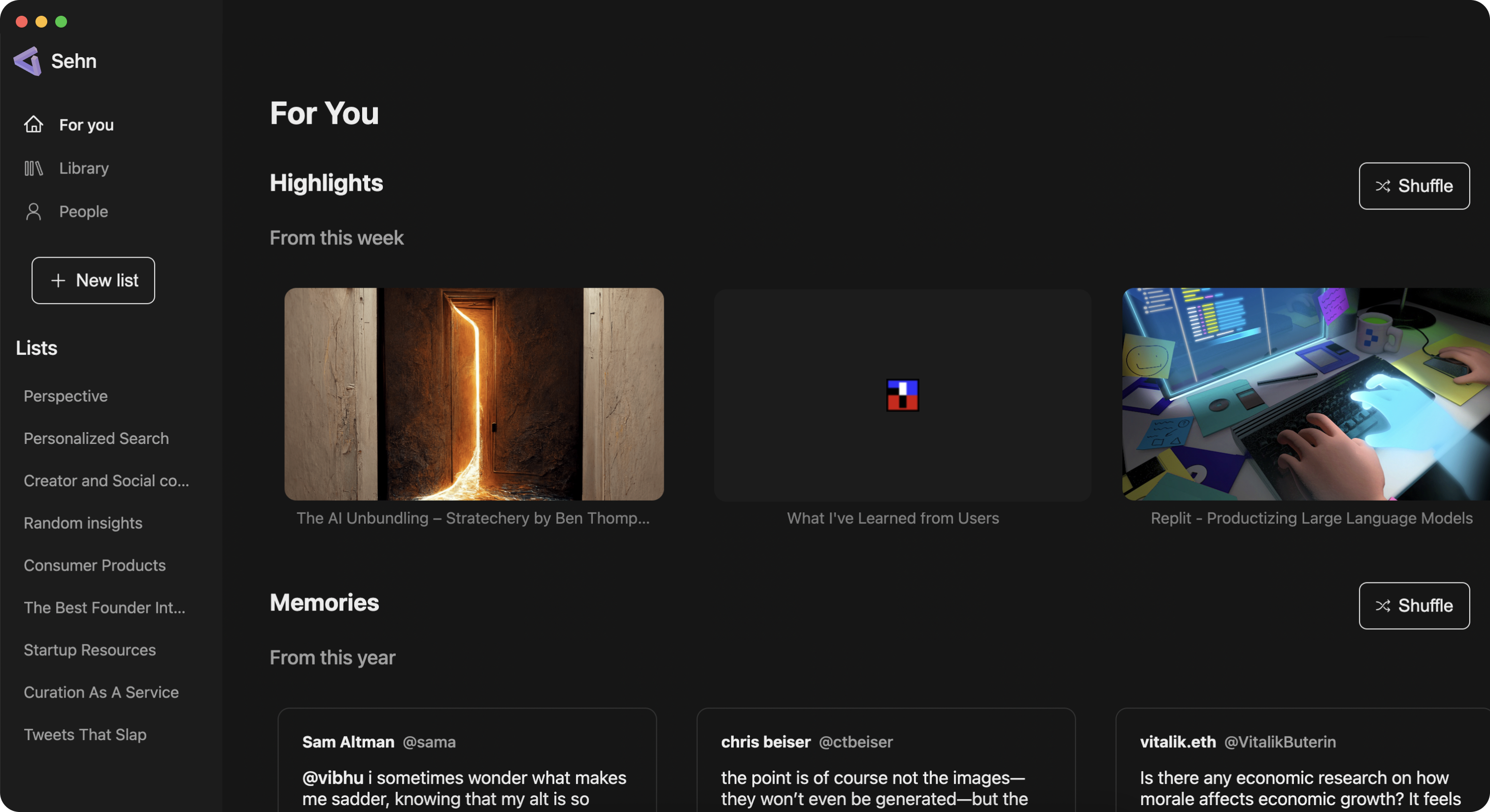This screenshot has height=812, width=1490.
Task: Open the Personalized Search list
Action: tap(96, 439)
